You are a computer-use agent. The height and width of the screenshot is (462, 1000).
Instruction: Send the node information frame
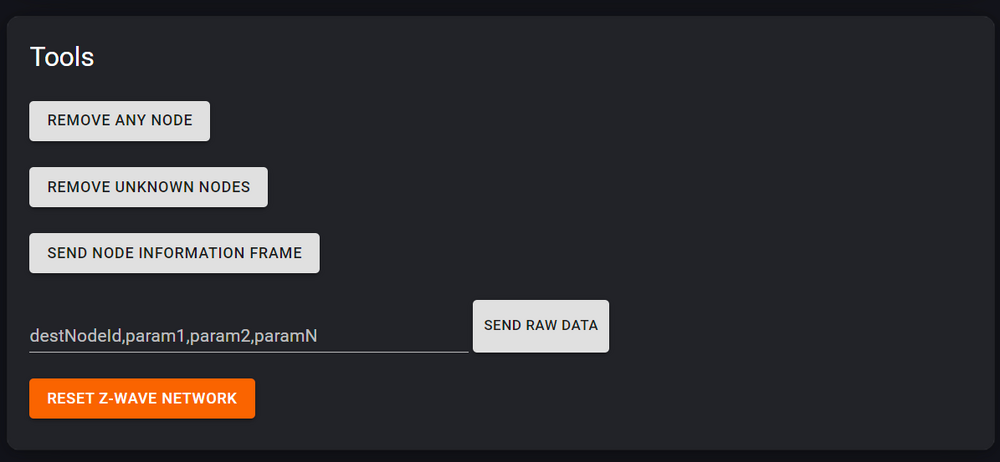tap(174, 253)
